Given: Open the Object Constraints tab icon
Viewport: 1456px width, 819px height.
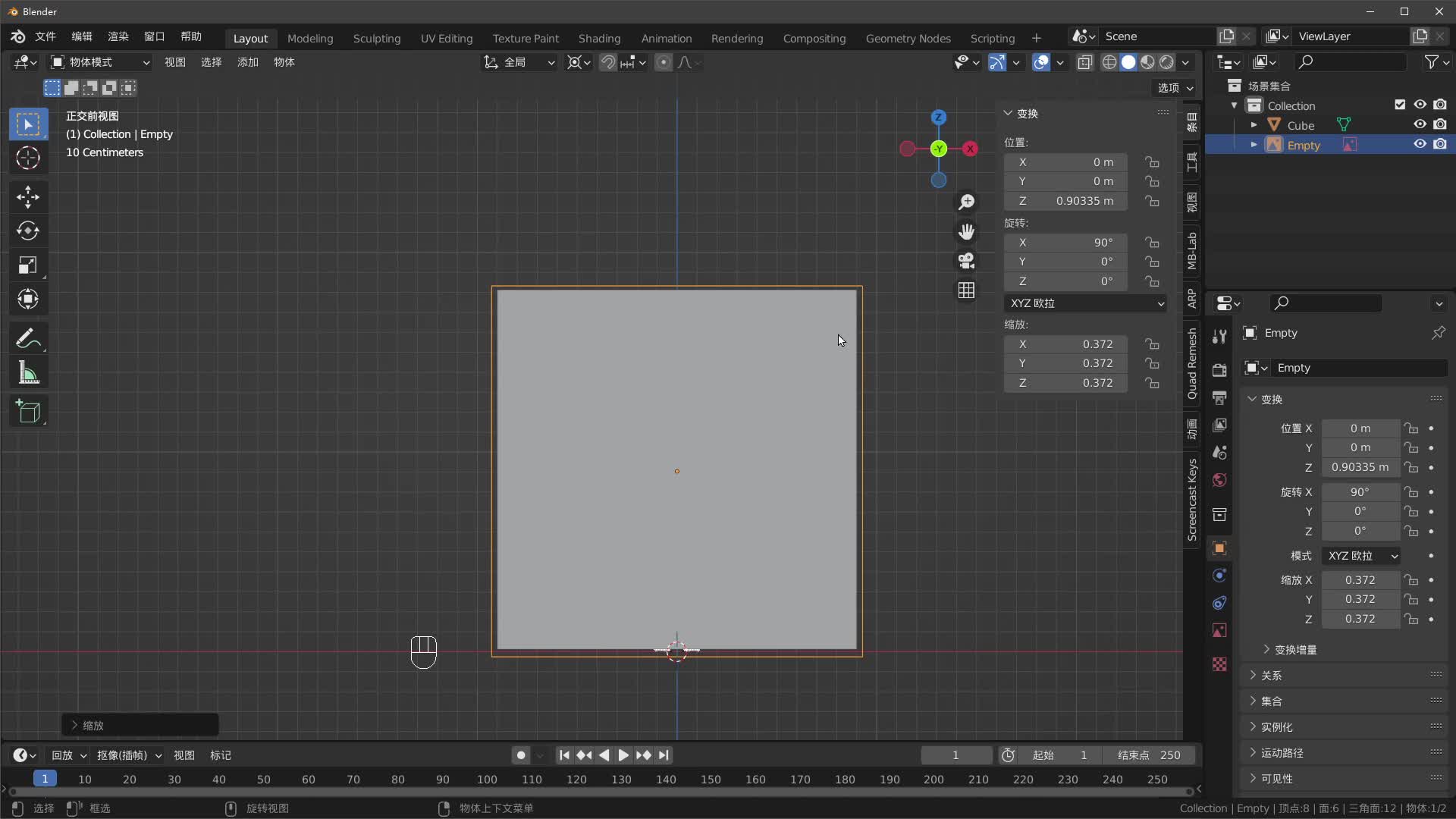Looking at the screenshot, I should click(1219, 603).
